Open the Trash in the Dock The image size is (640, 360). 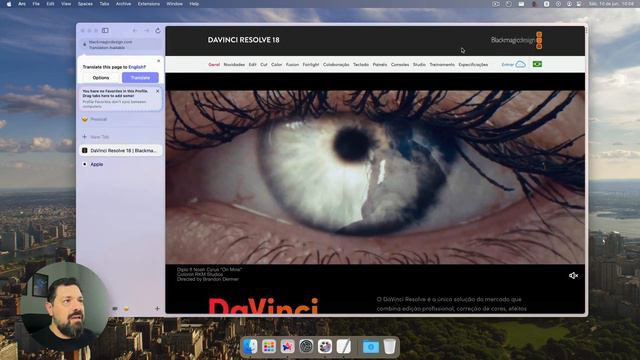pos(389,347)
